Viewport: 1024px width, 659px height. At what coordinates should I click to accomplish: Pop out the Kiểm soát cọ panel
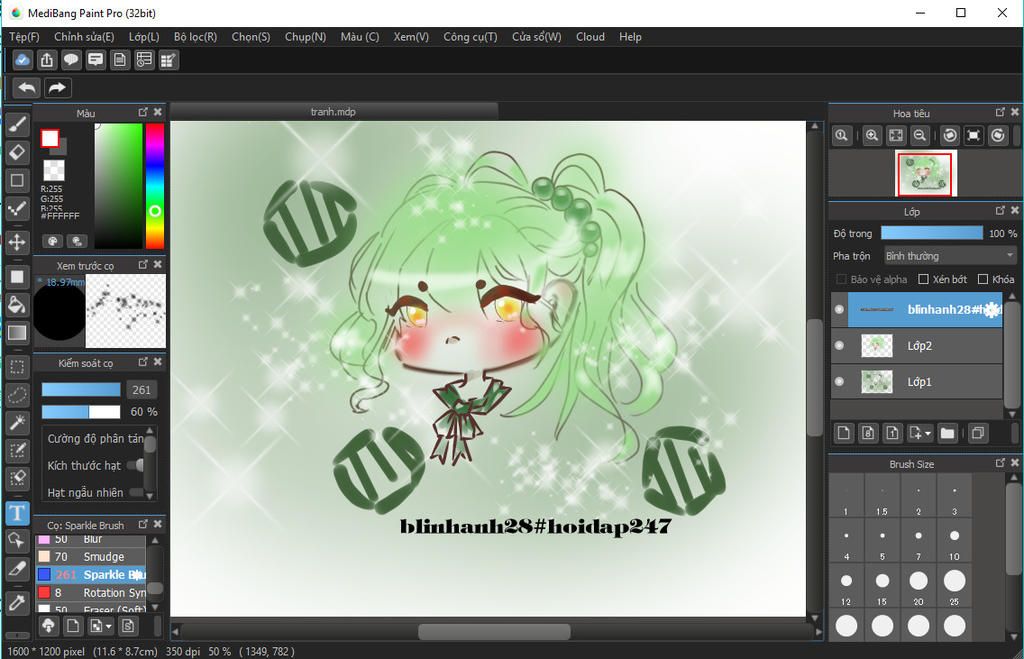point(143,362)
